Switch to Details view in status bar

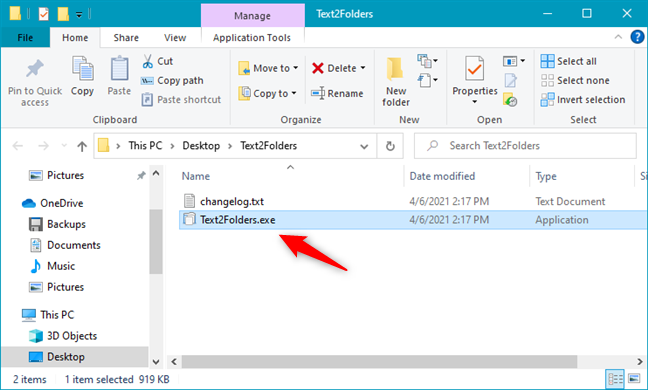coord(615,379)
